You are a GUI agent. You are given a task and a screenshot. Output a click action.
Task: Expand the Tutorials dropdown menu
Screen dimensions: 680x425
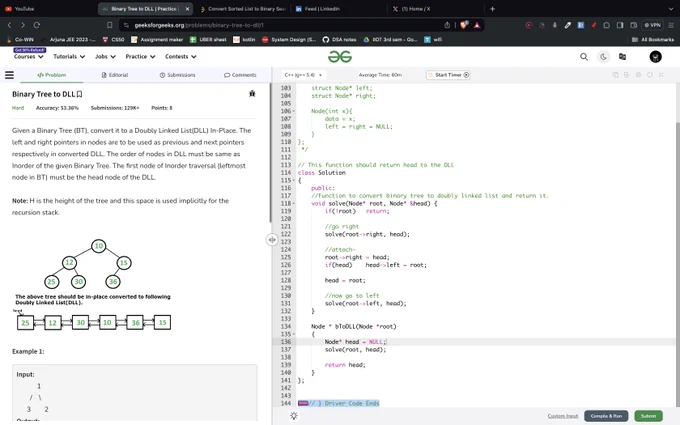point(69,57)
